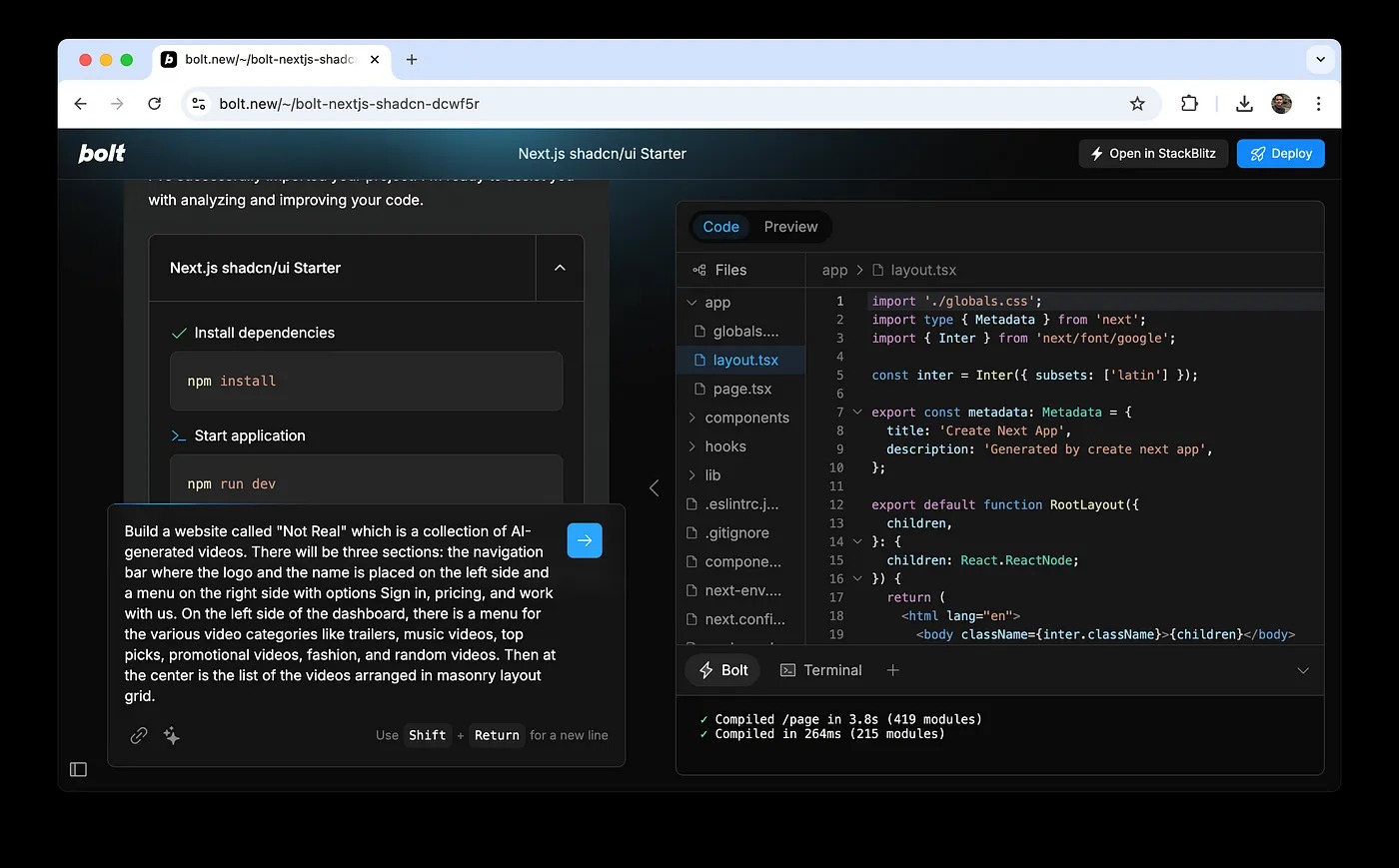Open the next-env file
The image size is (1399, 868).
741,590
